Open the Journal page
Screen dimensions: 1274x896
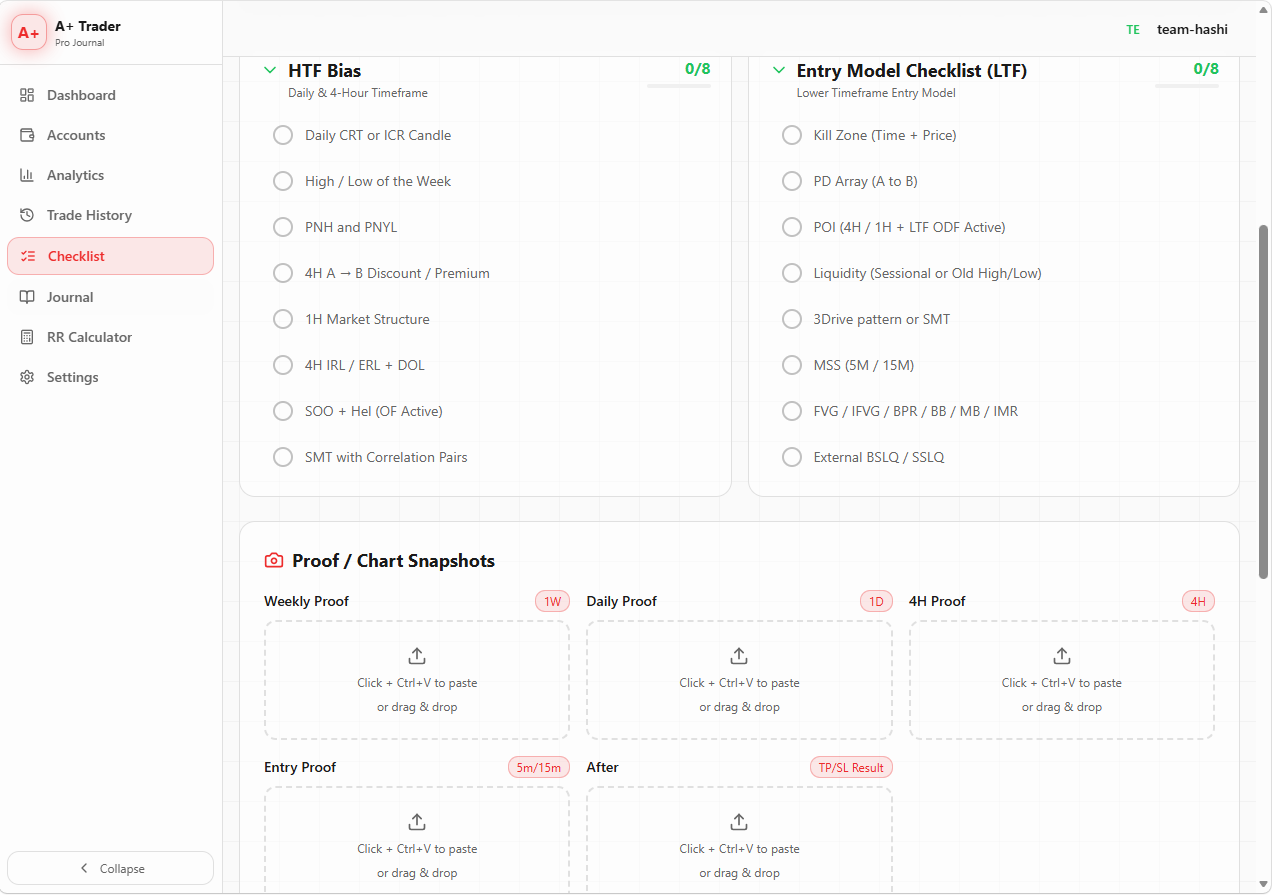pyautogui.click(x=110, y=297)
